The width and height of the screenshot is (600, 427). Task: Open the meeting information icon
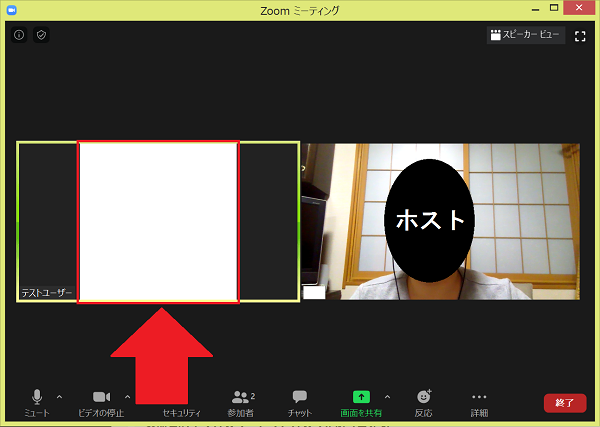click(19, 35)
